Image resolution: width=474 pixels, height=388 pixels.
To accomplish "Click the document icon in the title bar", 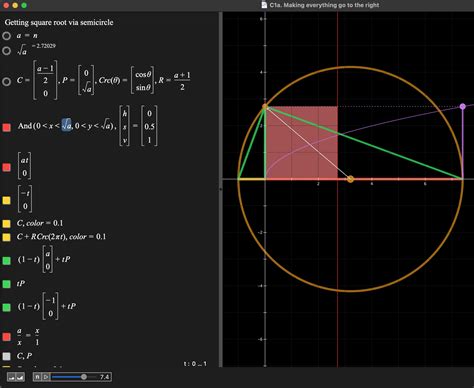I will [264, 5].
